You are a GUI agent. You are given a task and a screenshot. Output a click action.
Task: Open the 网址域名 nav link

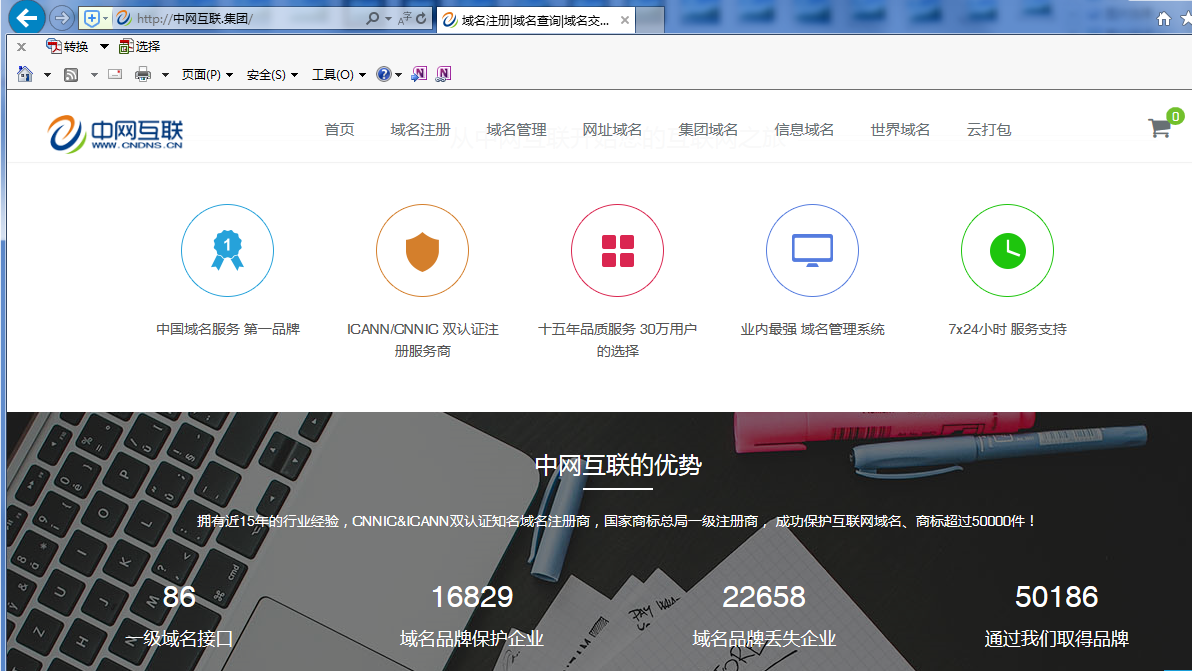pos(612,130)
